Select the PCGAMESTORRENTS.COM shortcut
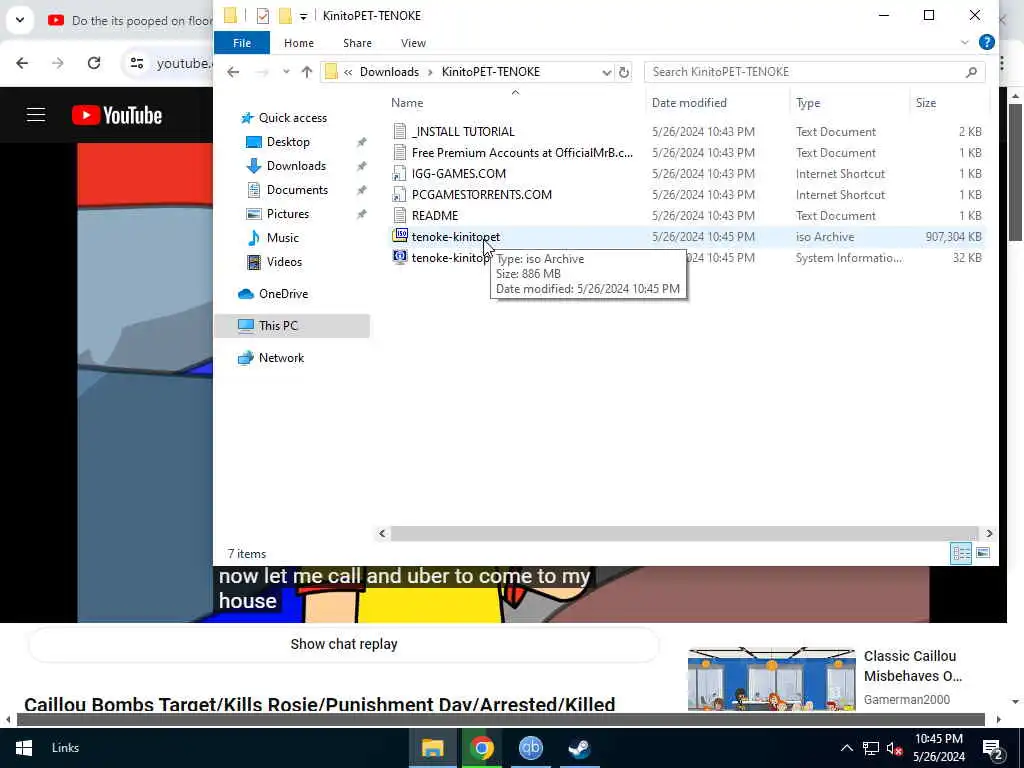The image size is (1024, 768). [x=481, y=195]
